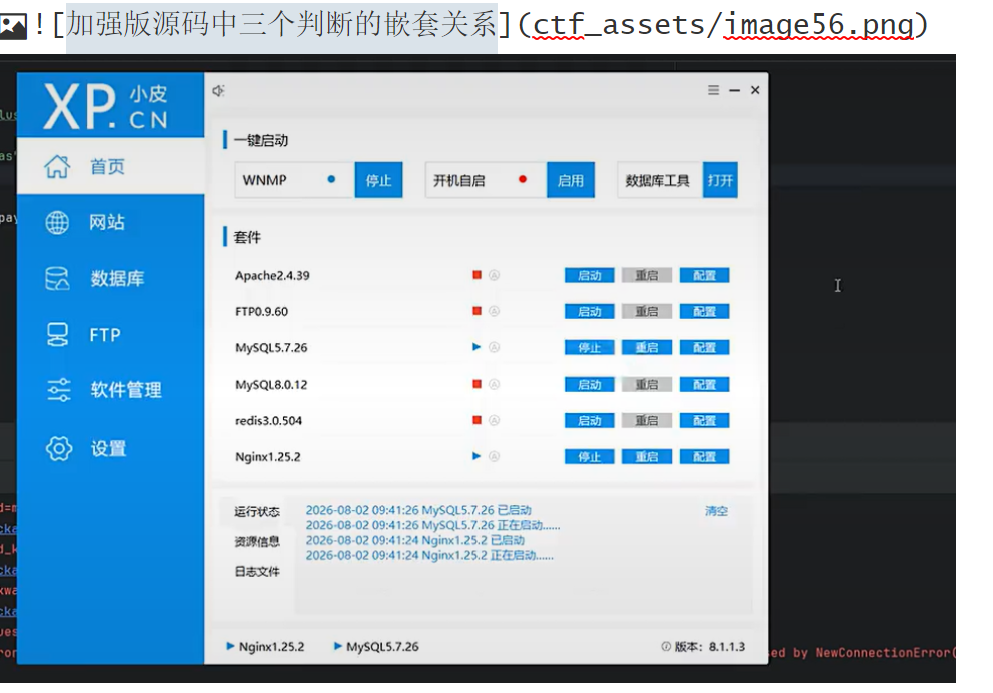The image size is (993, 693).
Task: Start Apache2.4.39 with 启动
Action: pos(590,276)
